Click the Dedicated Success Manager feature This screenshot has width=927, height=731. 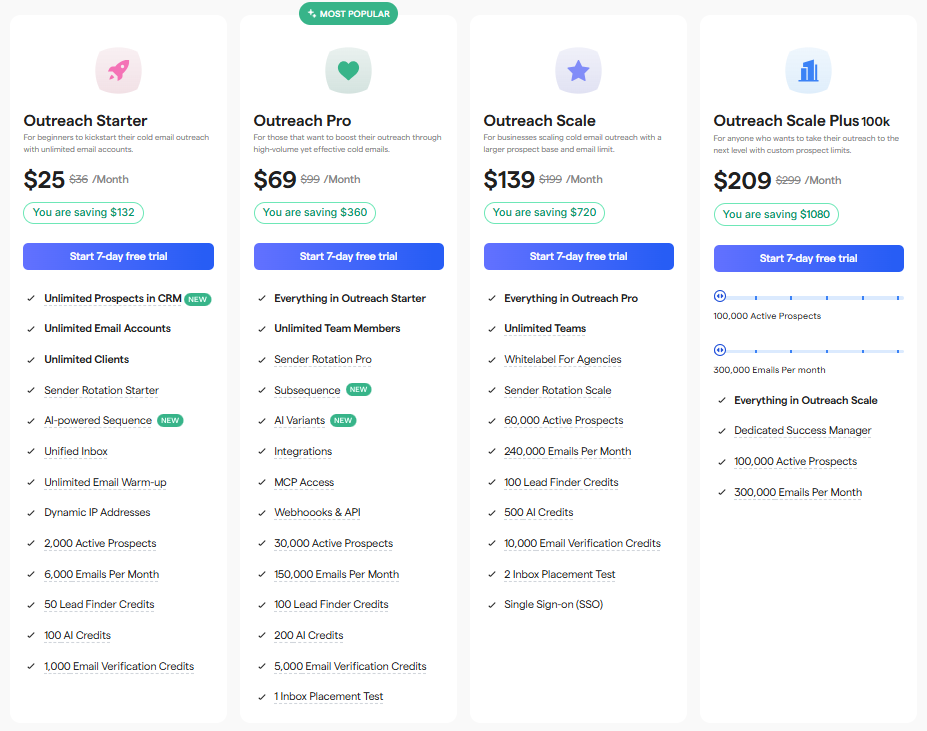(x=802, y=431)
